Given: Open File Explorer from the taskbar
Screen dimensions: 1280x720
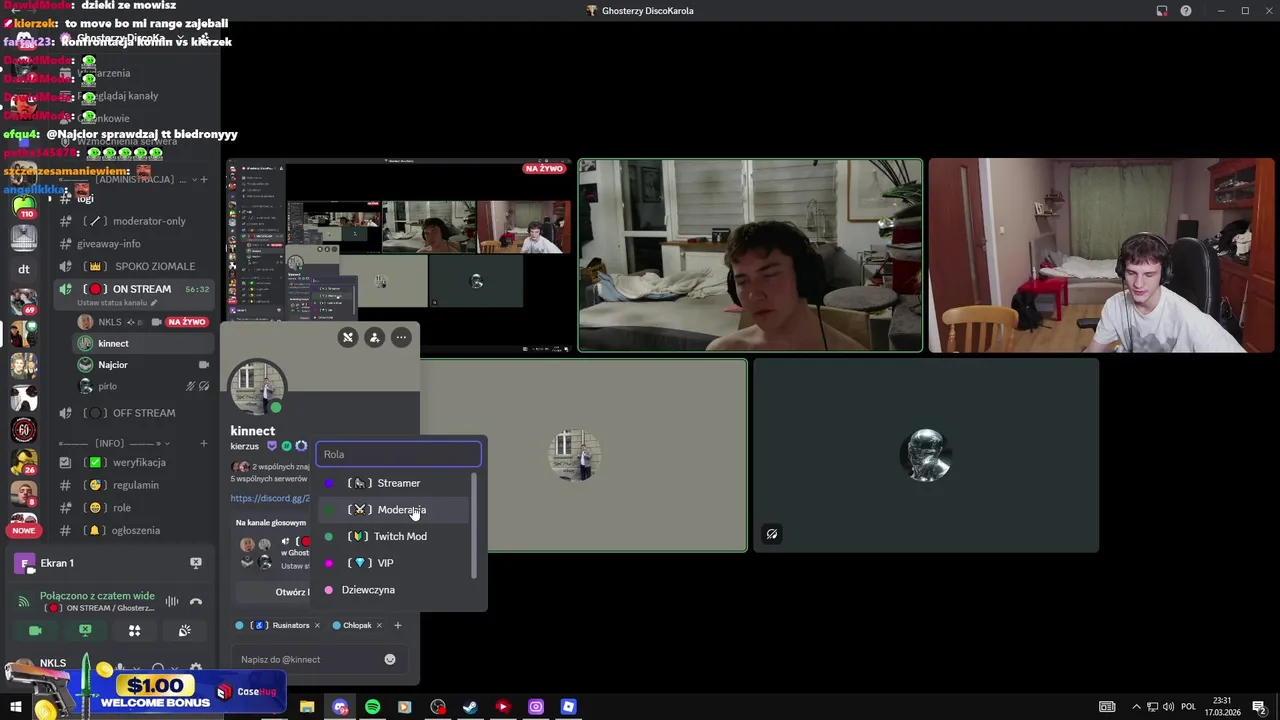Looking at the screenshot, I should point(307,707).
